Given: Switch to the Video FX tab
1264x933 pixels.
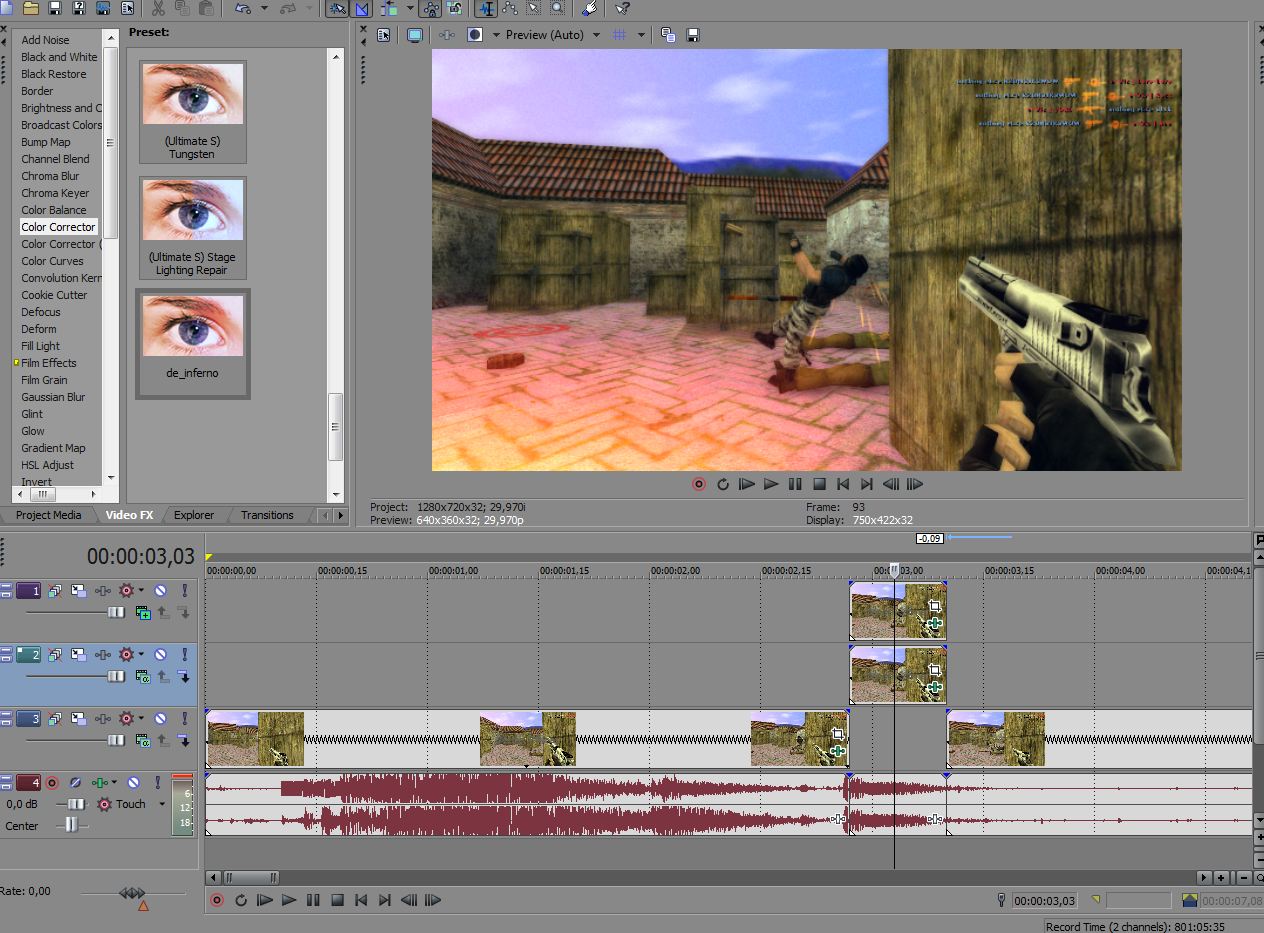Looking at the screenshot, I should pos(129,515).
